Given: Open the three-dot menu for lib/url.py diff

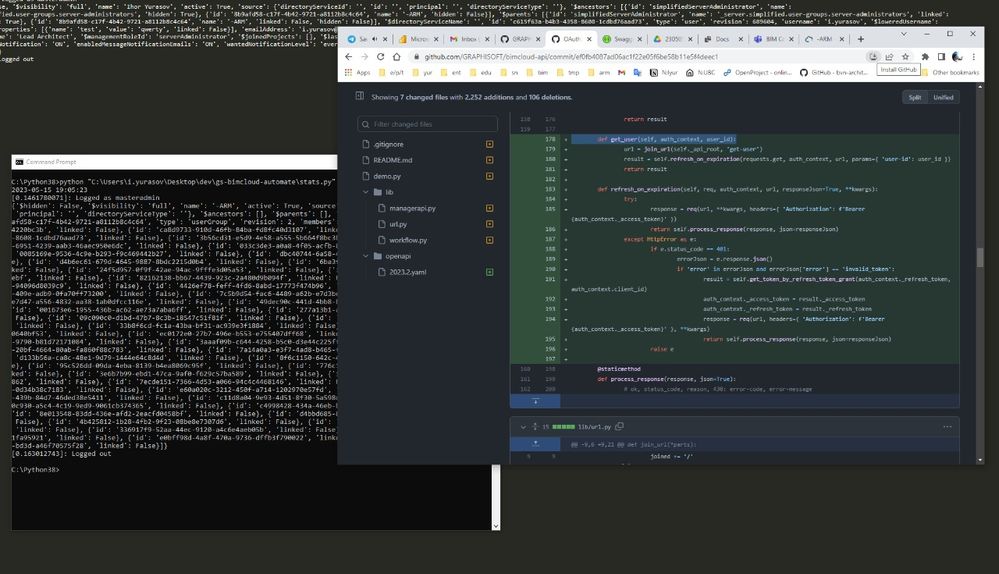Looking at the screenshot, I should [x=948, y=427].
